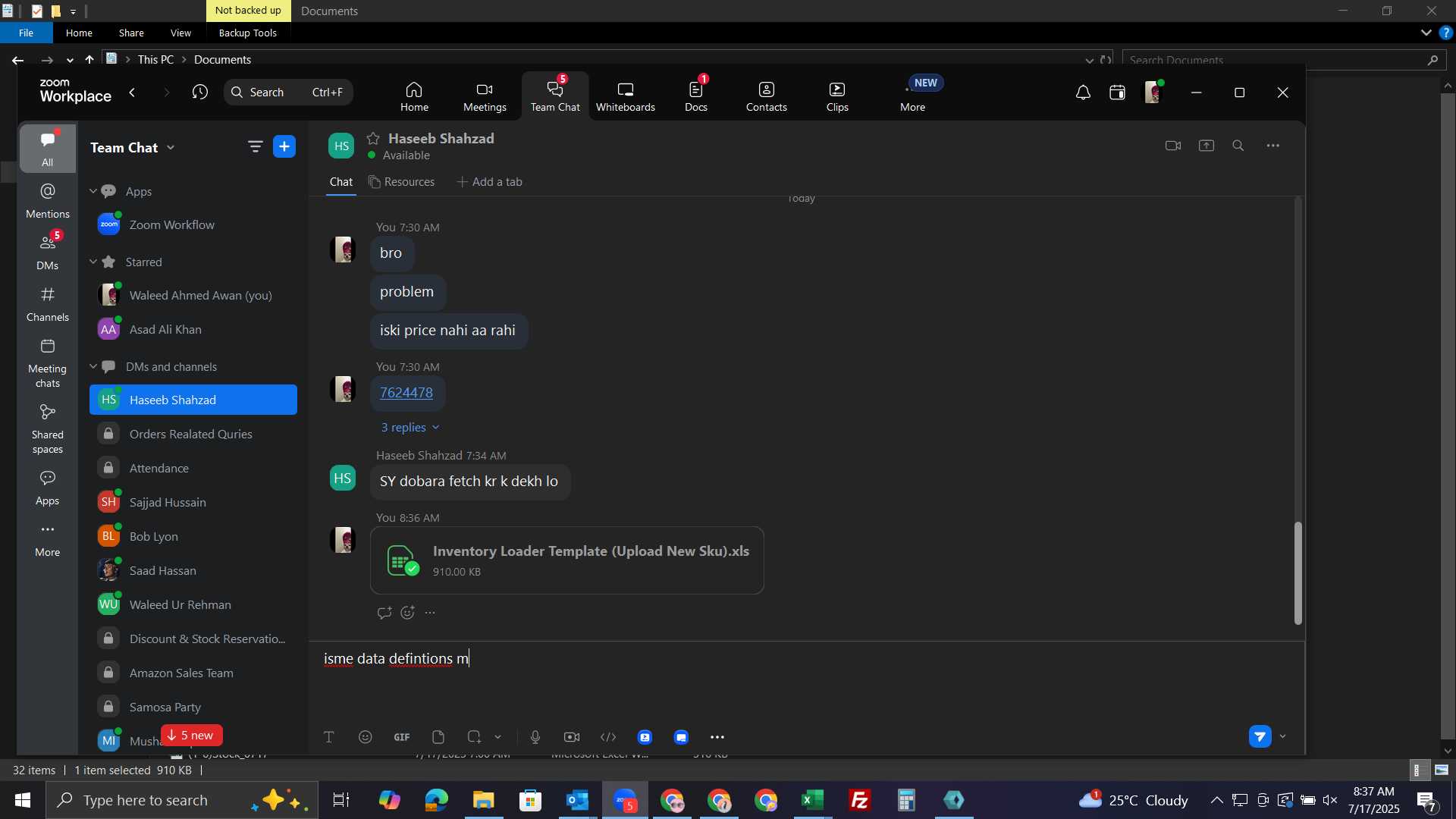Click the chat vertical scrollbar
Viewport: 1456px width, 819px height.
tap(1298, 573)
